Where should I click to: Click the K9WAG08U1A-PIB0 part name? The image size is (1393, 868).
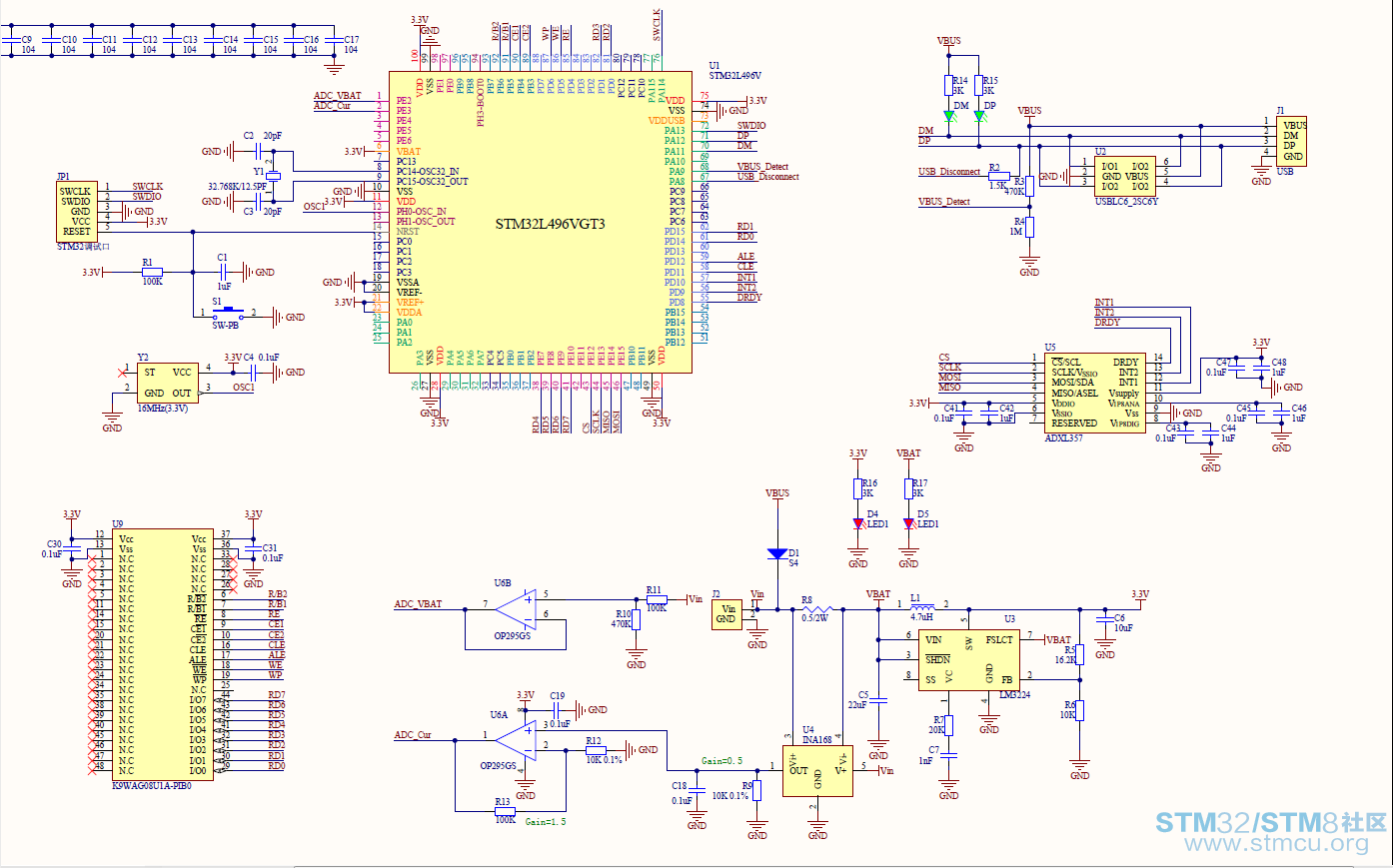pyautogui.click(x=151, y=786)
